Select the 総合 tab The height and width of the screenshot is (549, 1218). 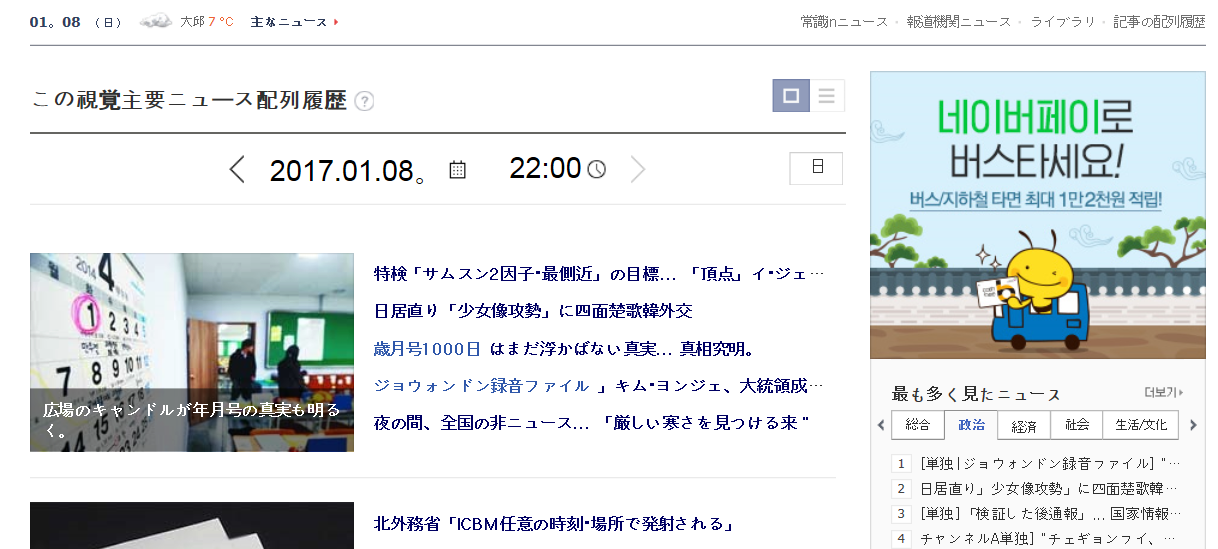point(917,425)
